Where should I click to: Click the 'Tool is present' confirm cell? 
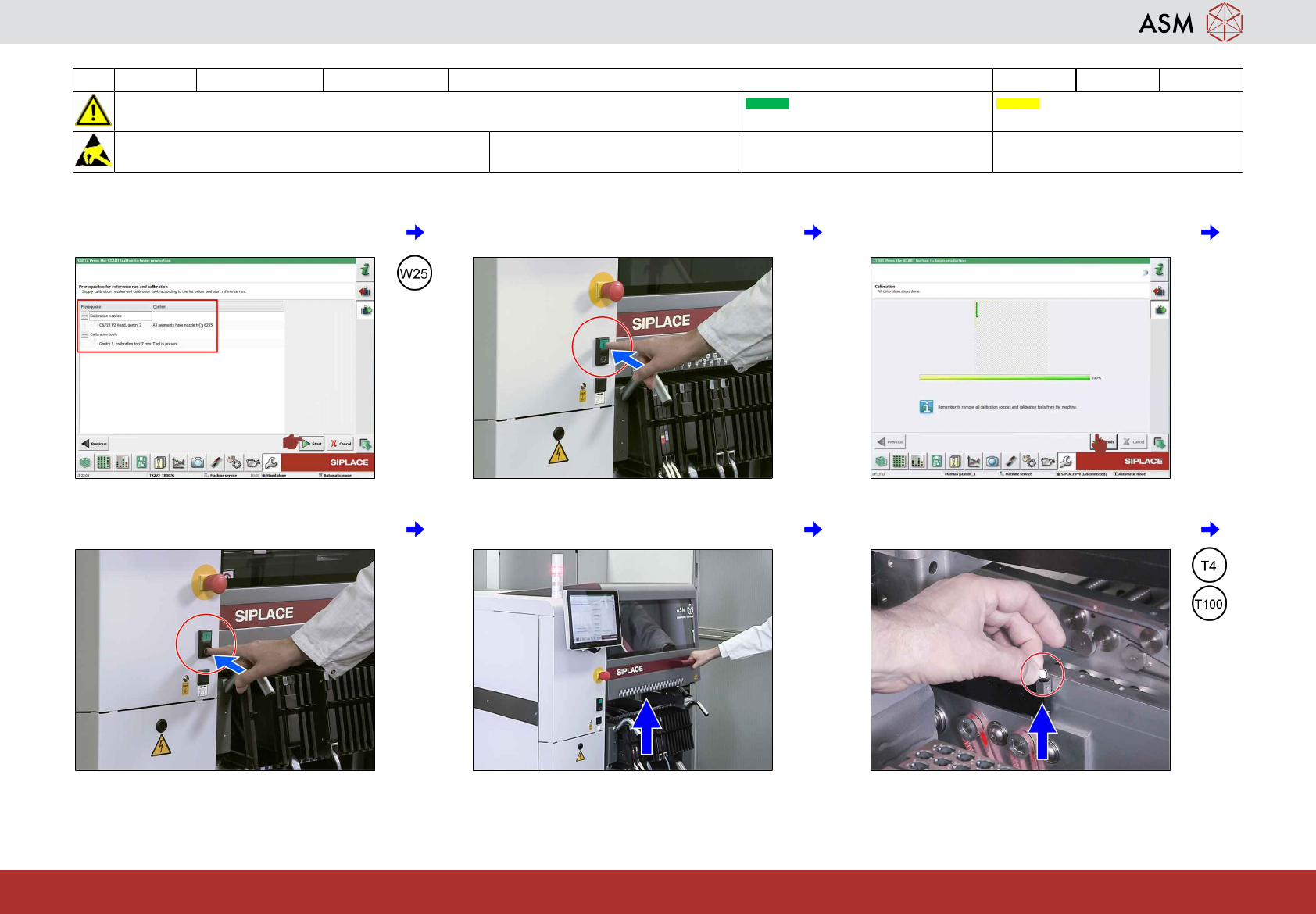(165, 344)
